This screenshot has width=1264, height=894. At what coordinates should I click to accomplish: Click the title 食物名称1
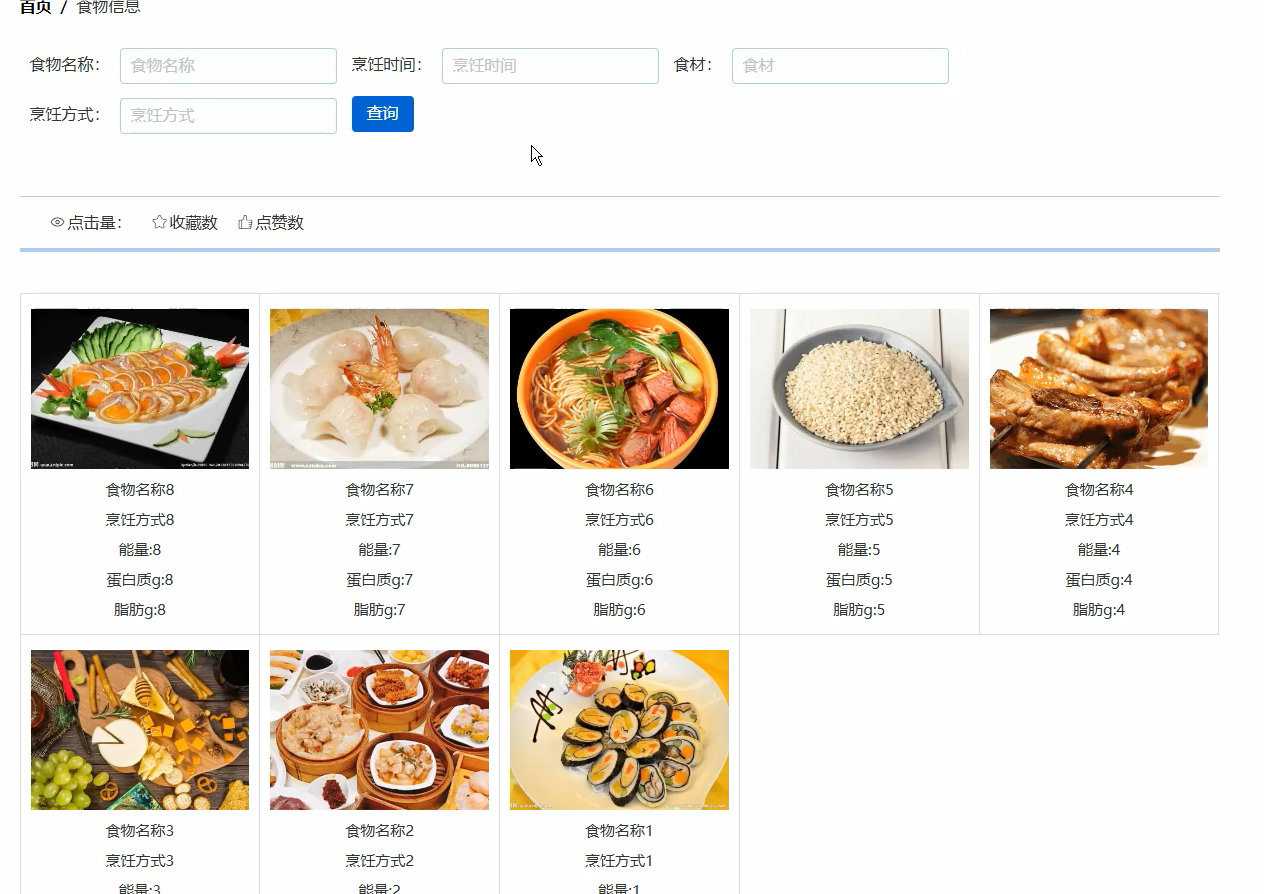tap(619, 831)
